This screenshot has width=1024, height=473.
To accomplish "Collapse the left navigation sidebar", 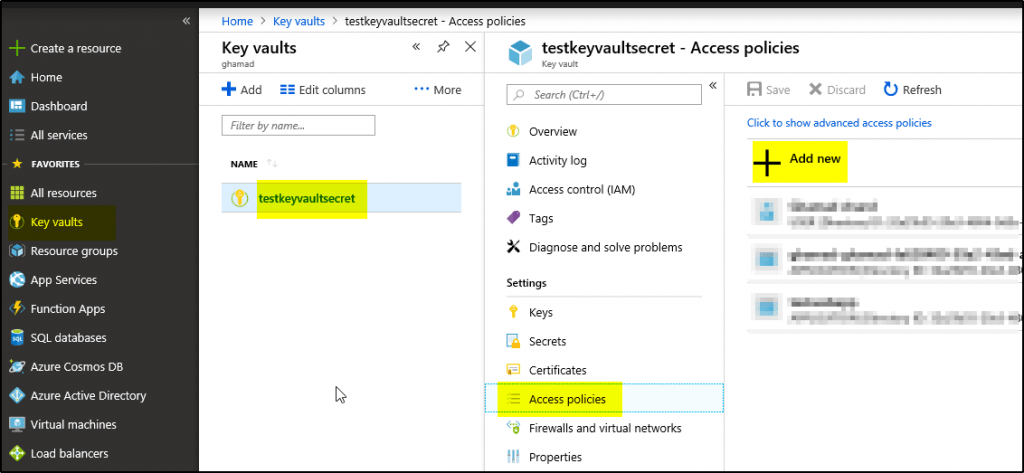I will point(186,21).
